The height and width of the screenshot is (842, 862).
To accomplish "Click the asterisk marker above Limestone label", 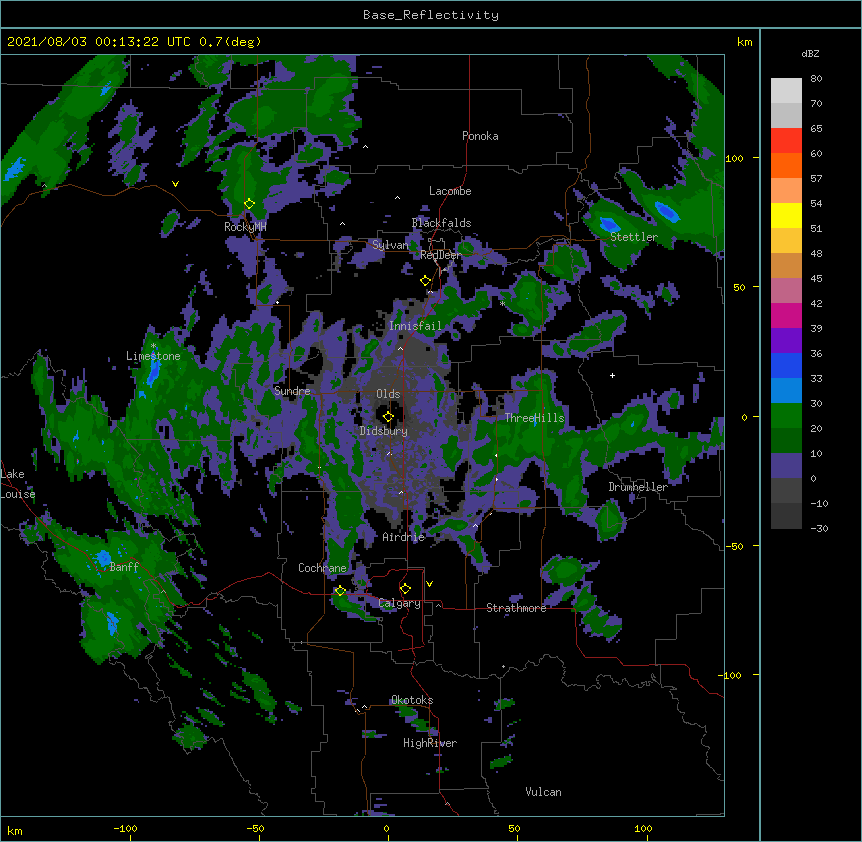I will point(153,346).
